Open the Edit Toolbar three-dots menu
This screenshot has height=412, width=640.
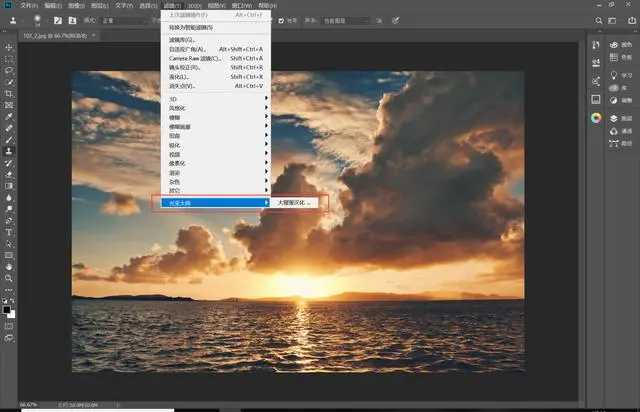pos(9,290)
